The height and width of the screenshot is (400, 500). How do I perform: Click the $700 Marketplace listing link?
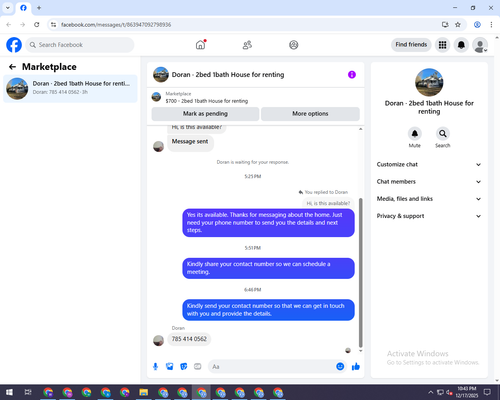(x=207, y=101)
